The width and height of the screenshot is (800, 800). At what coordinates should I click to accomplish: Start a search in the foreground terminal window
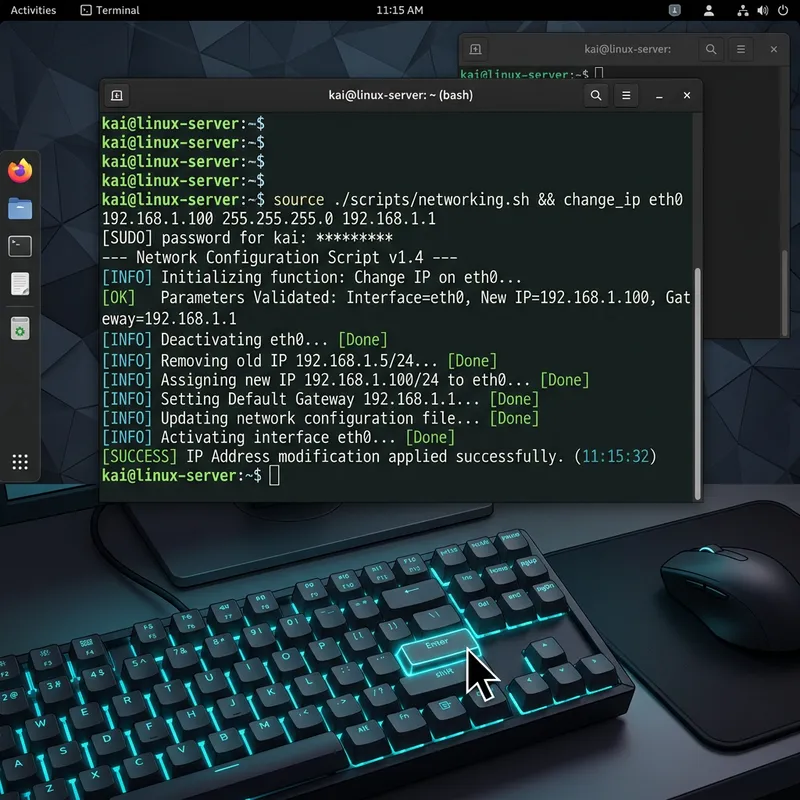point(596,95)
